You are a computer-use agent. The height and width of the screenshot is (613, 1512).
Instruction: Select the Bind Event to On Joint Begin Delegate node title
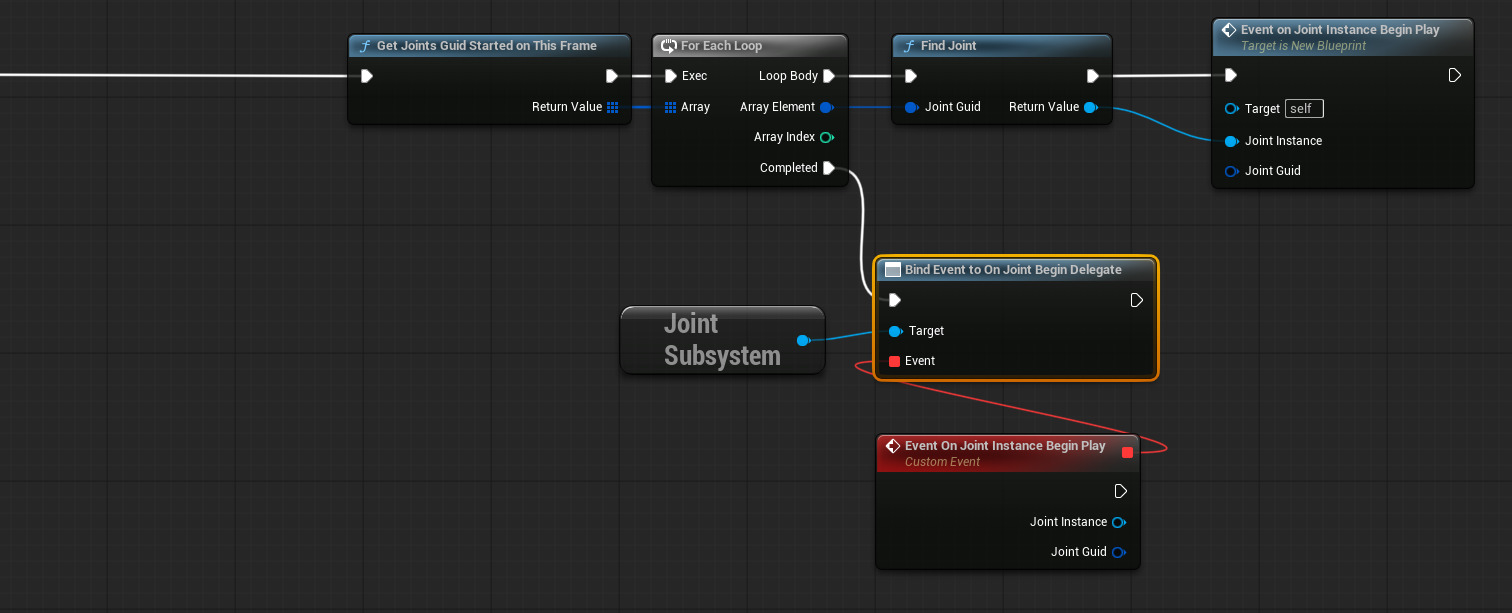[x=1012, y=270]
